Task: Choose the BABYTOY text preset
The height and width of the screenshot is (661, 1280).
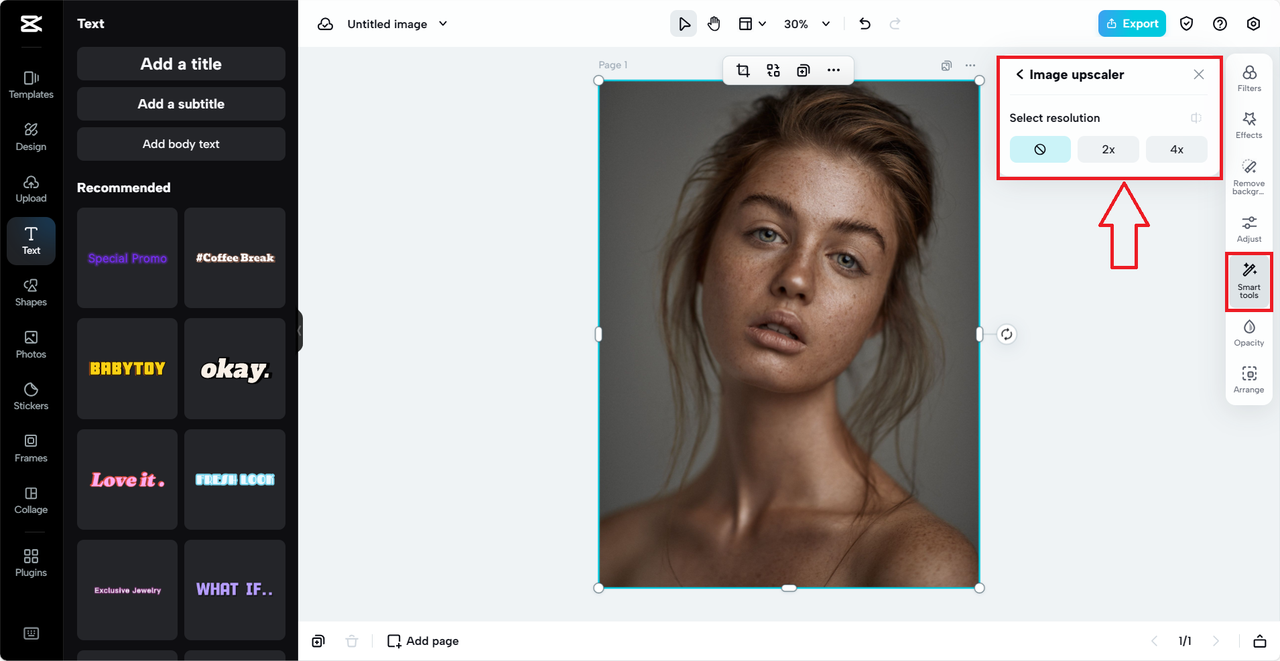Action: point(127,369)
